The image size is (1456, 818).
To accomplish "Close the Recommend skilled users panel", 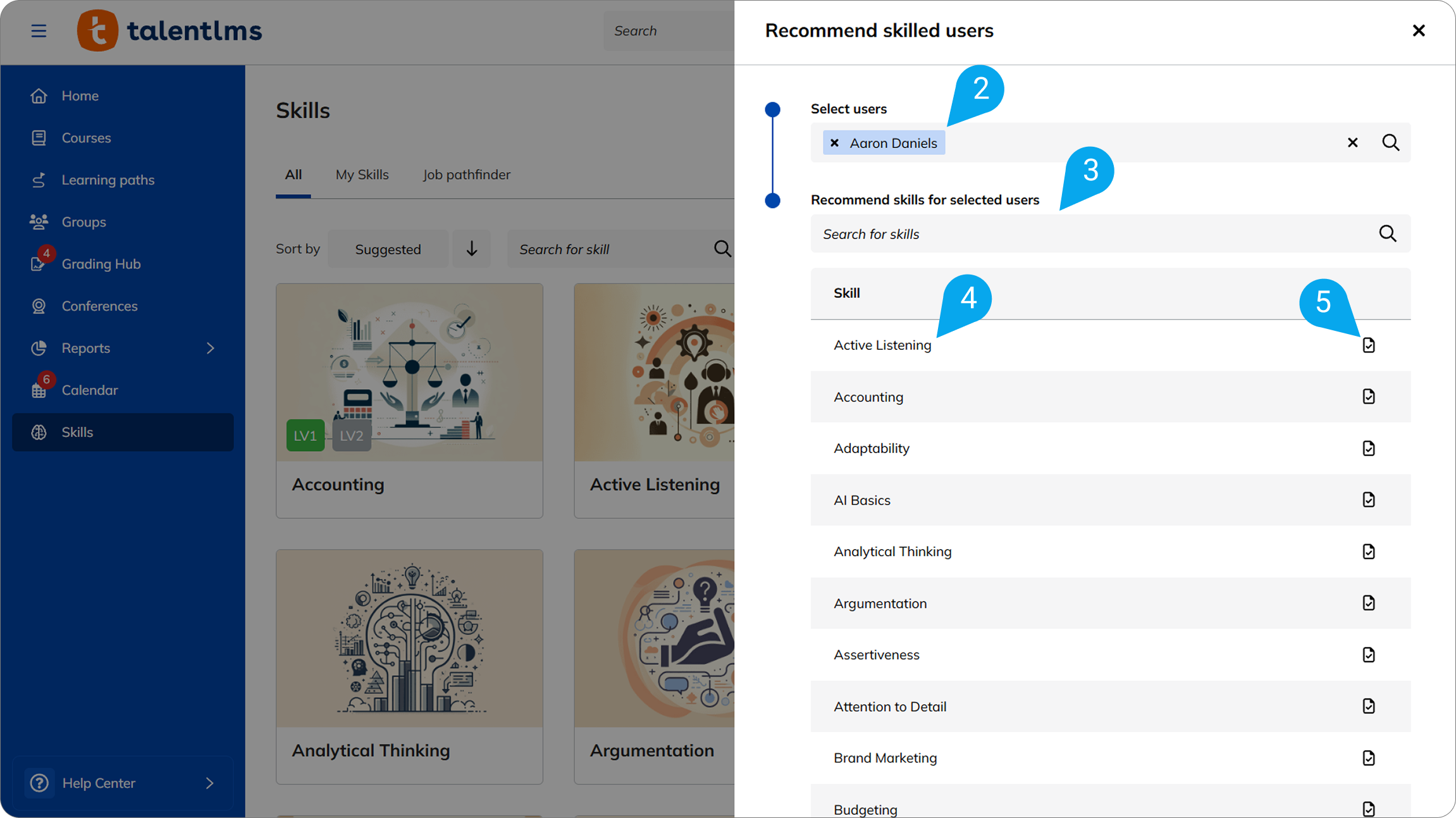I will (1418, 30).
